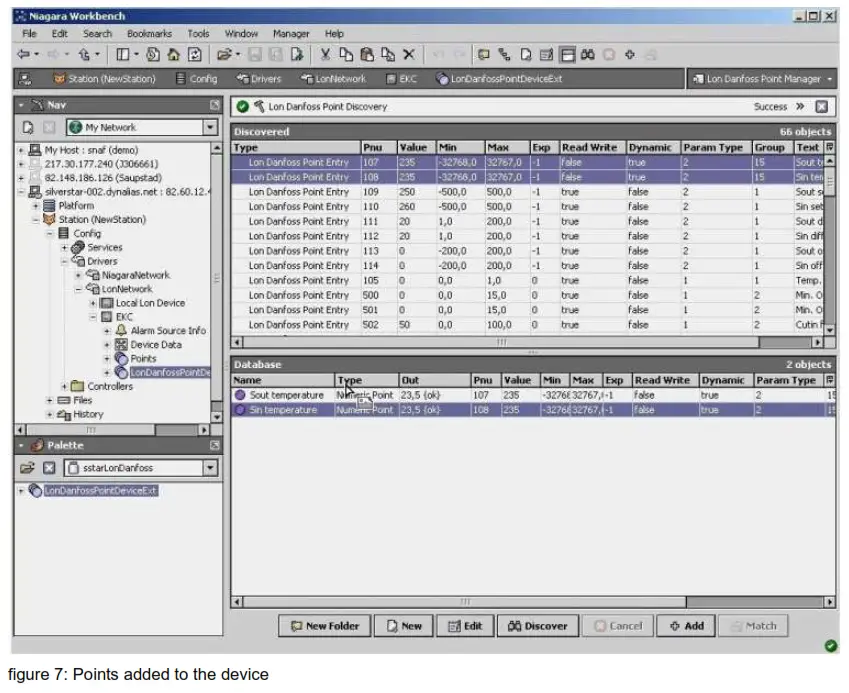849x693 pixels.
Task: Open the Bookmarks menu
Action: click(x=148, y=34)
